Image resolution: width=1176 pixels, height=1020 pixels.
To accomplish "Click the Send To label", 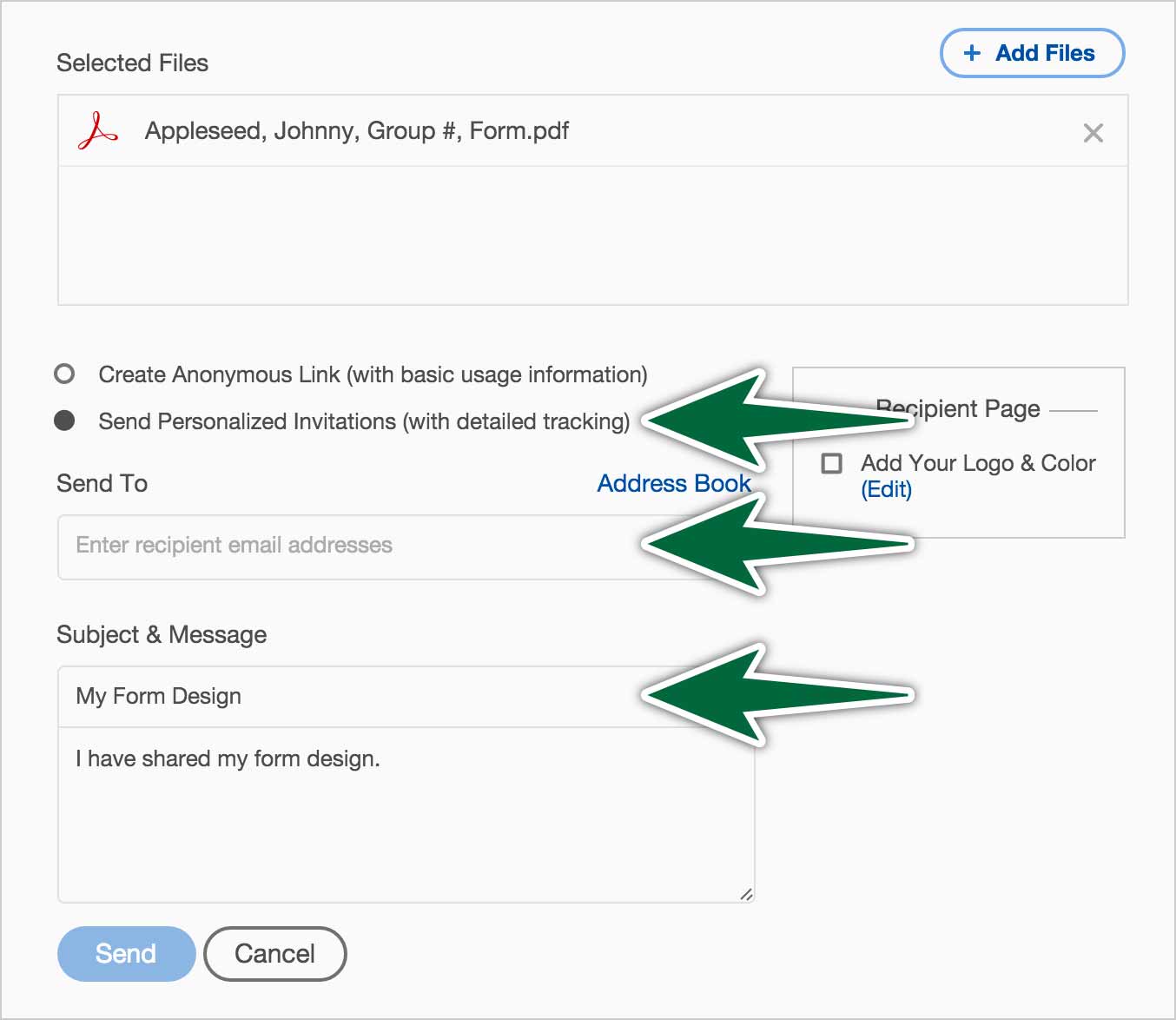I will pos(102,483).
